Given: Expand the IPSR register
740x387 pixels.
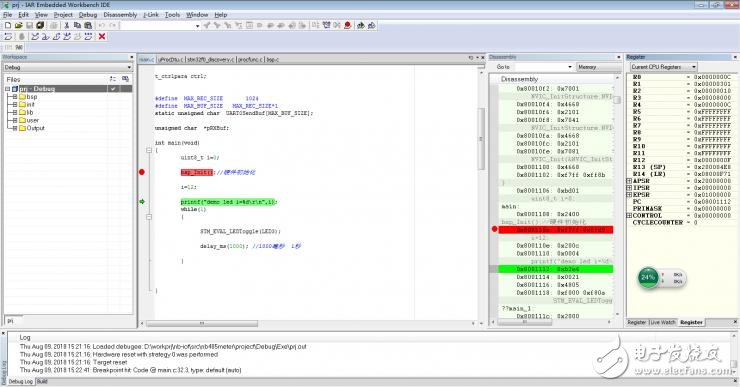Looking at the screenshot, I should click(x=629, y=188).
